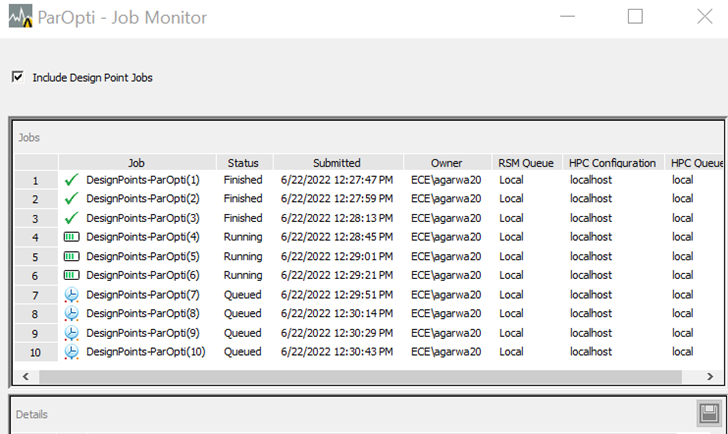Sort by the Job column header
Viewport: 728px width, 434px height.
click(137, 163)
